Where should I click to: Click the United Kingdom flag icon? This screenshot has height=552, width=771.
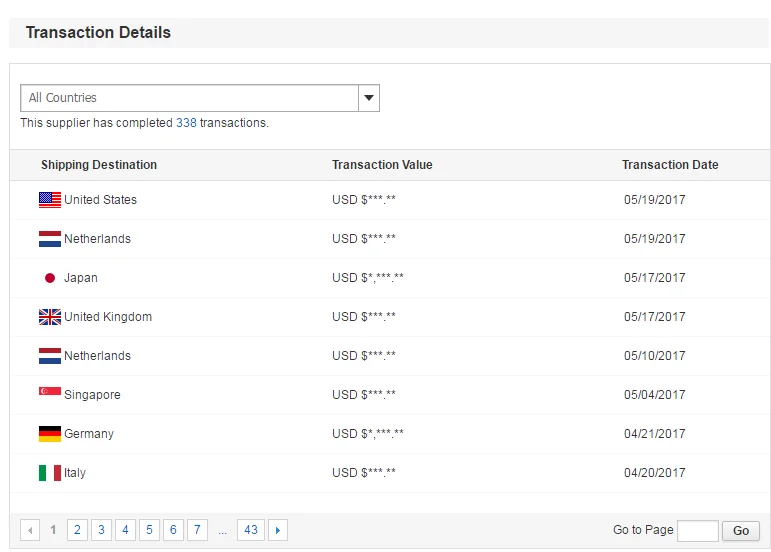[50, 317]
